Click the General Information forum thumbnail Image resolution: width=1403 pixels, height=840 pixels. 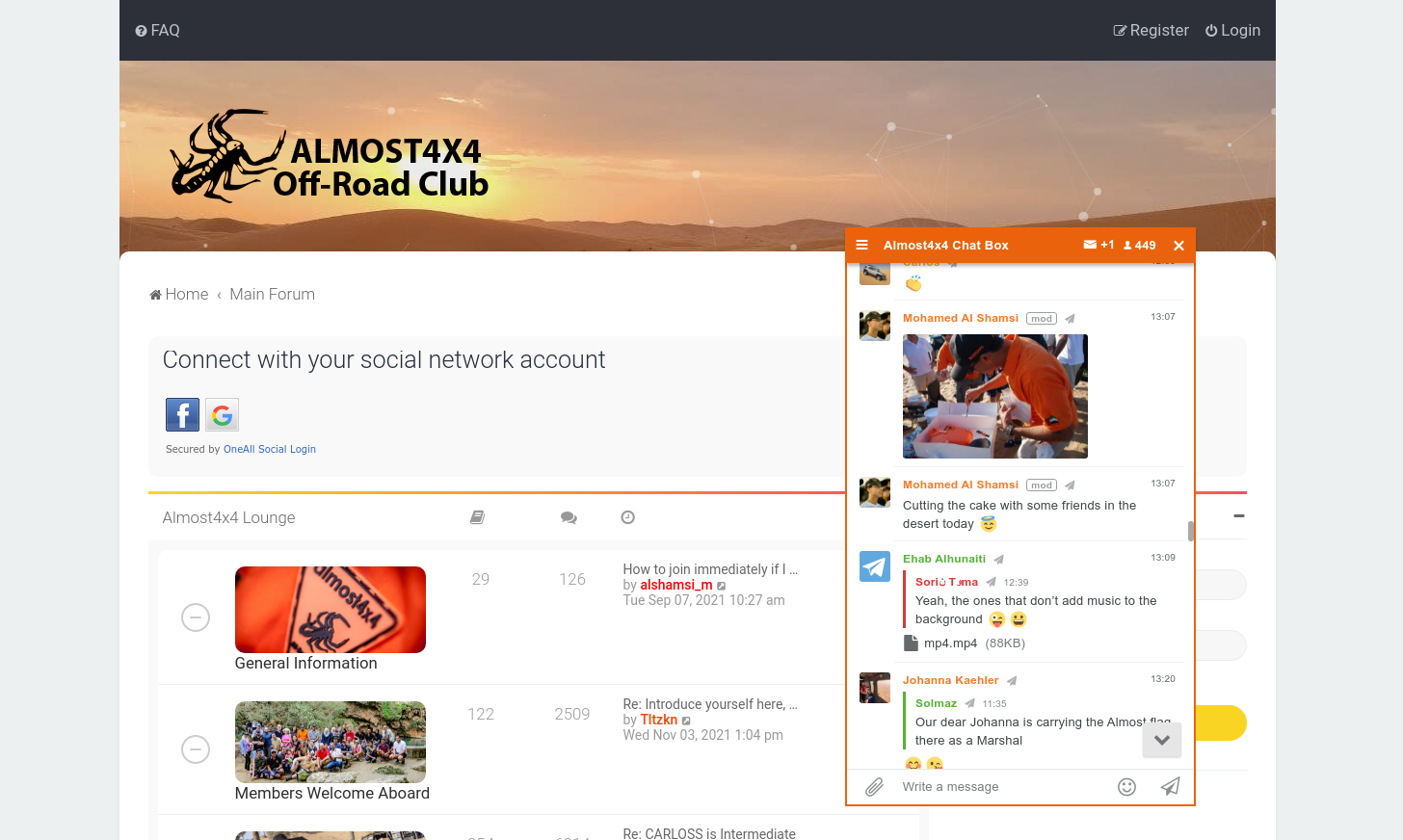tap(331, 610)
